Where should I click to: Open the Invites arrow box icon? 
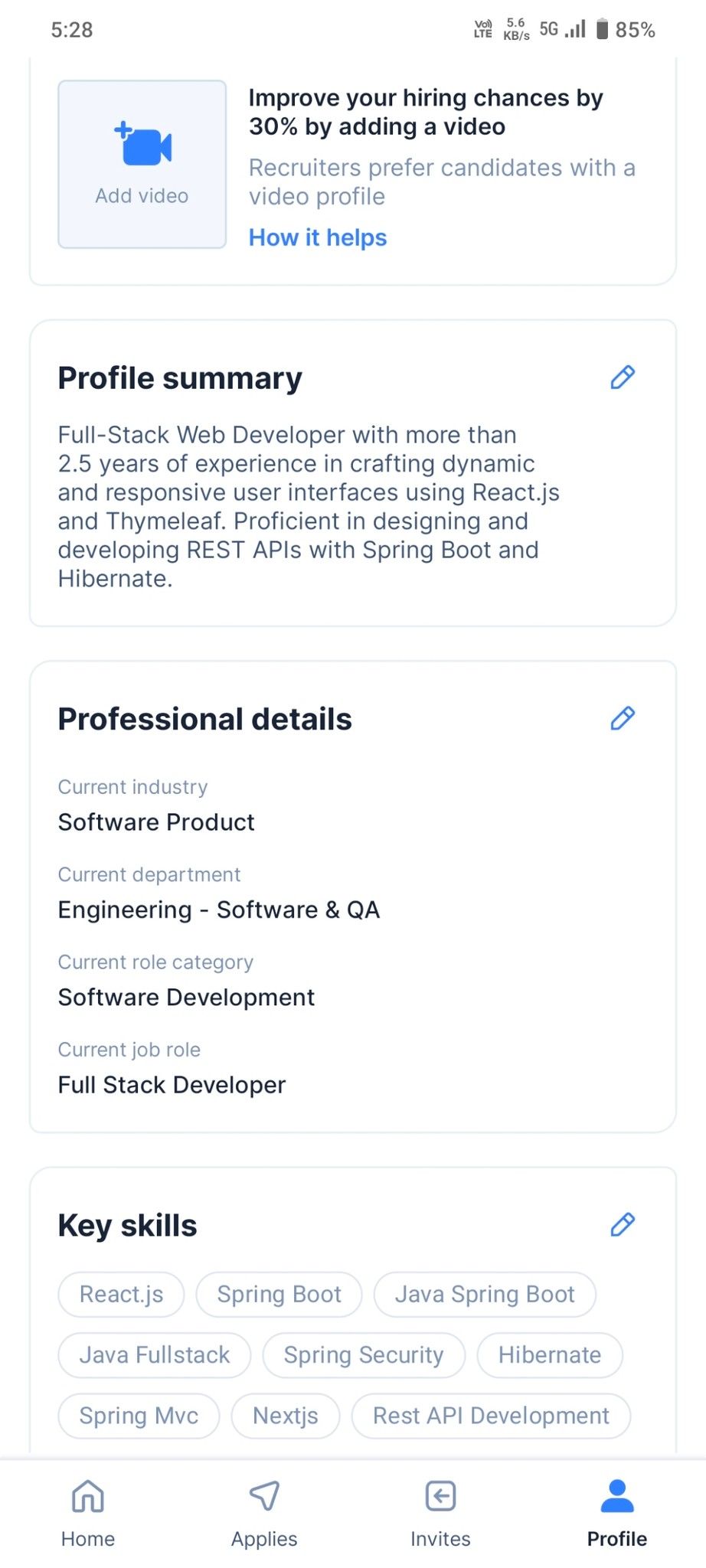point(440,1497)
